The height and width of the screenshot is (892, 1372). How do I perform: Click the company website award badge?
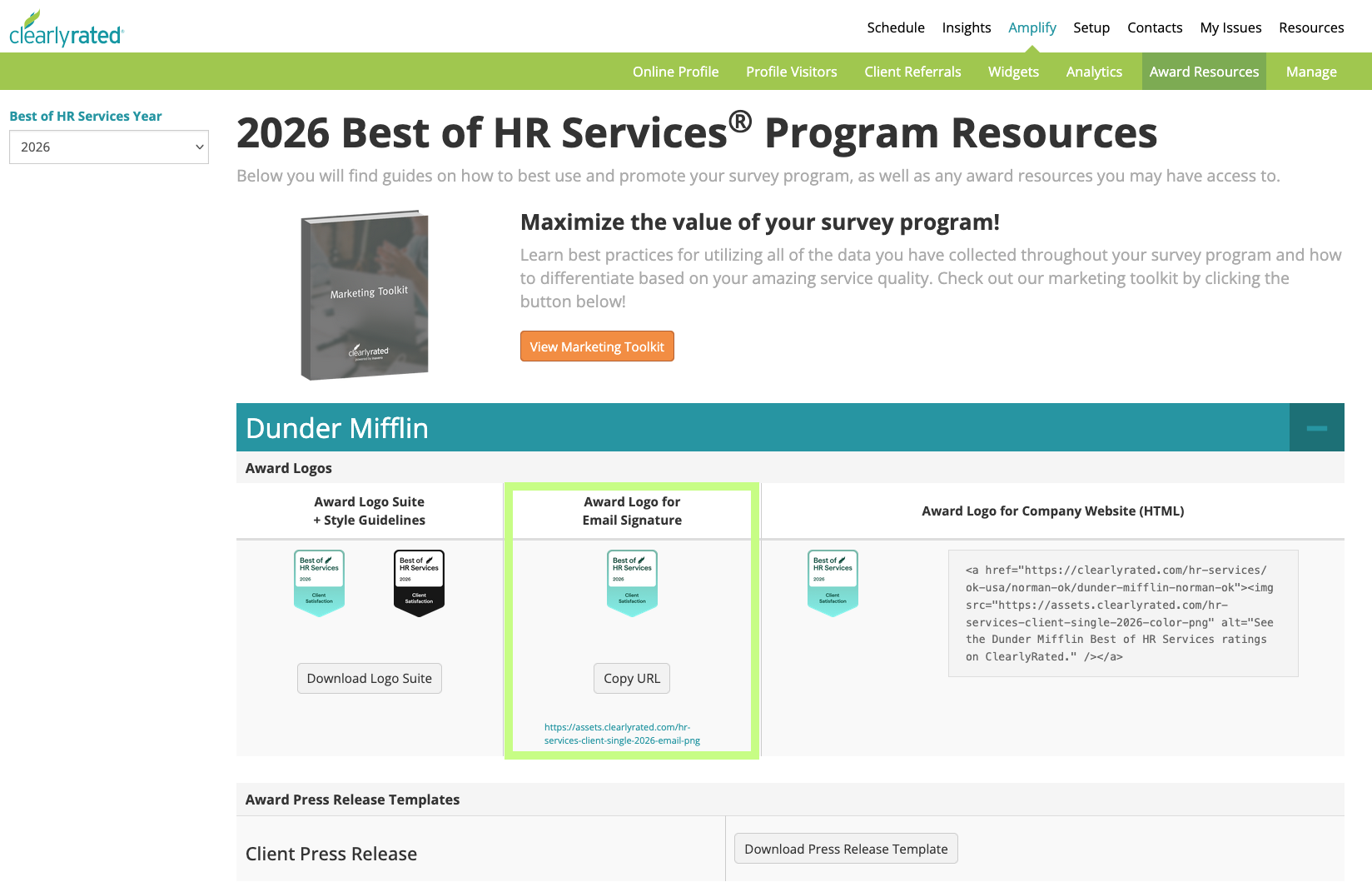click(833, 583)
